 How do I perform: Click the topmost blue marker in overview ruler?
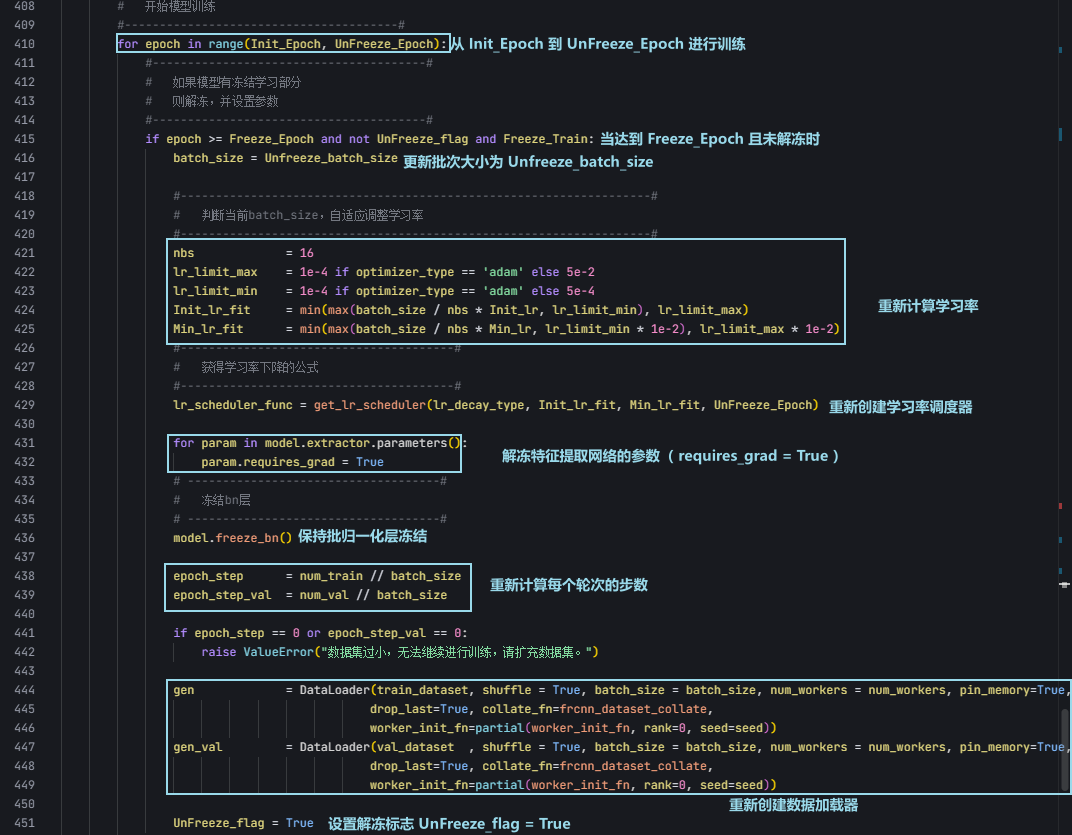tap(1059, 49)
